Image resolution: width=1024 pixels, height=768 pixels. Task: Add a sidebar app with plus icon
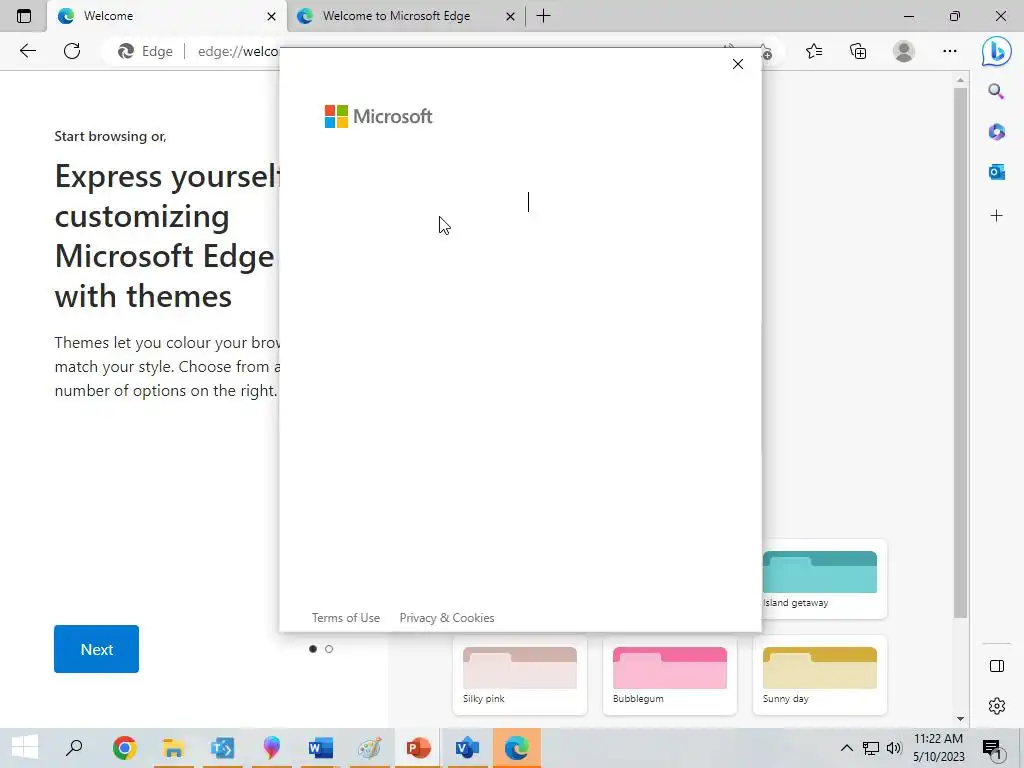point(996,216)
